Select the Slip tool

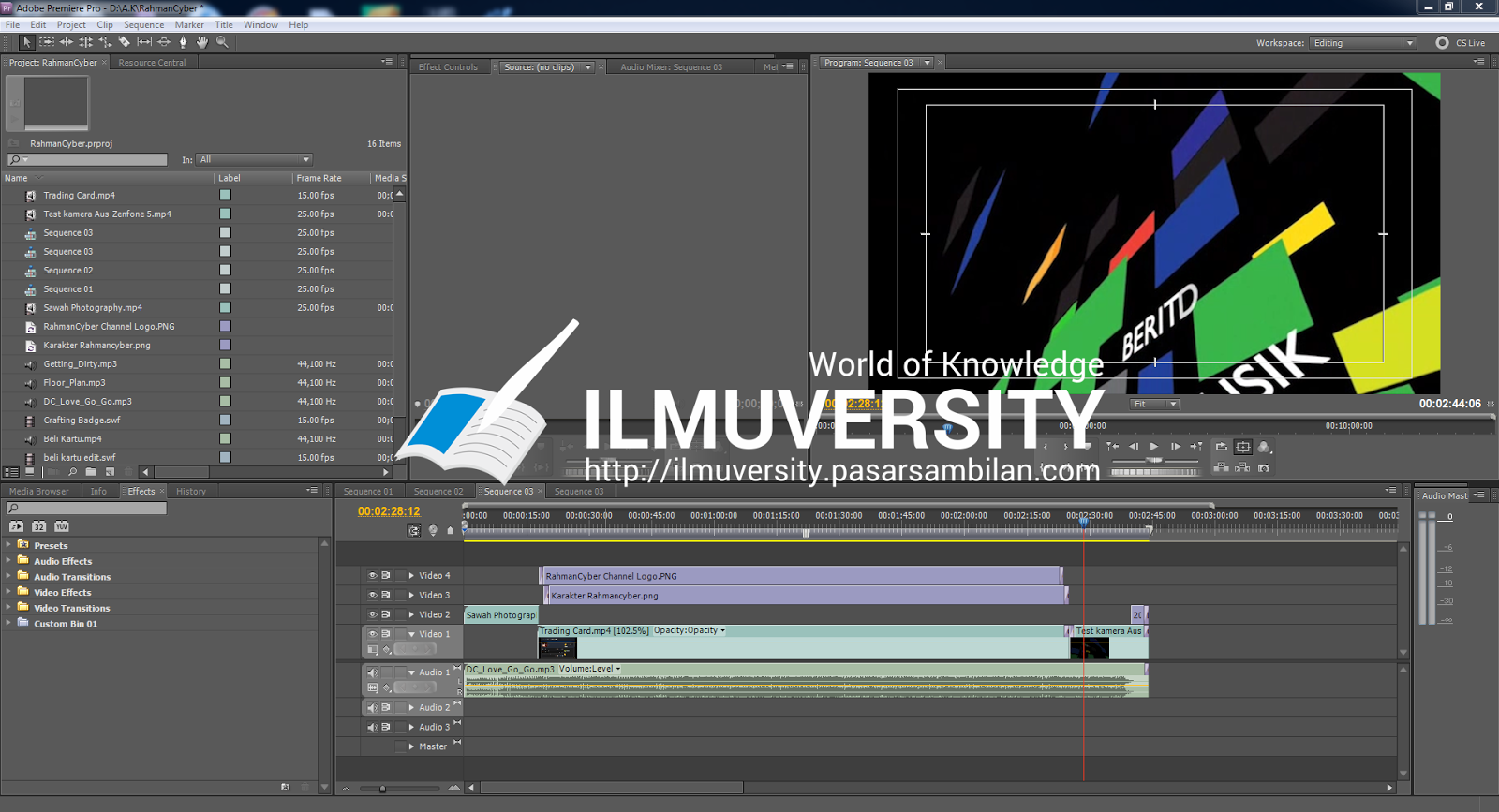(x=144, y=42)
